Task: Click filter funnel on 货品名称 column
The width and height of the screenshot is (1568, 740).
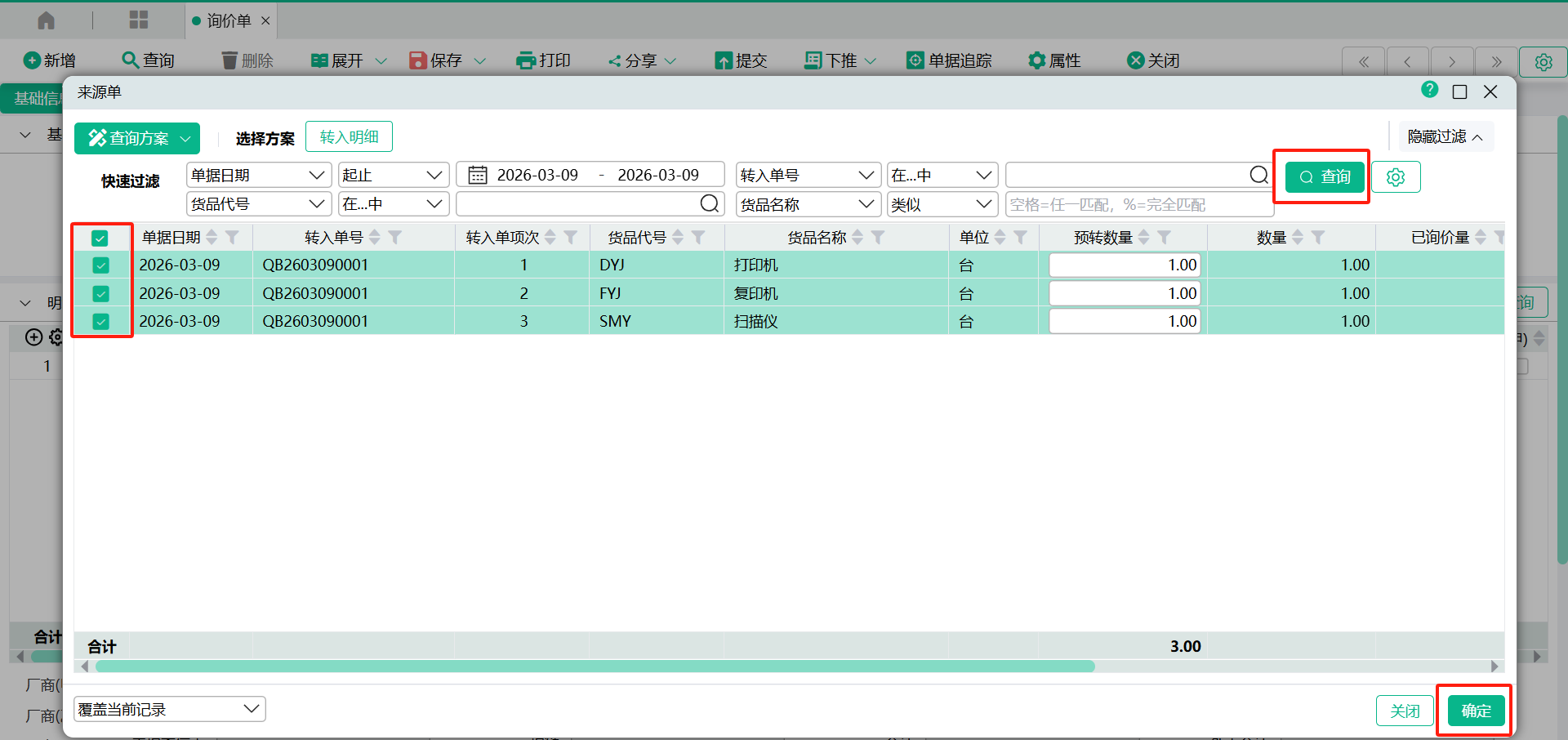Action: (x=878, y=237)
